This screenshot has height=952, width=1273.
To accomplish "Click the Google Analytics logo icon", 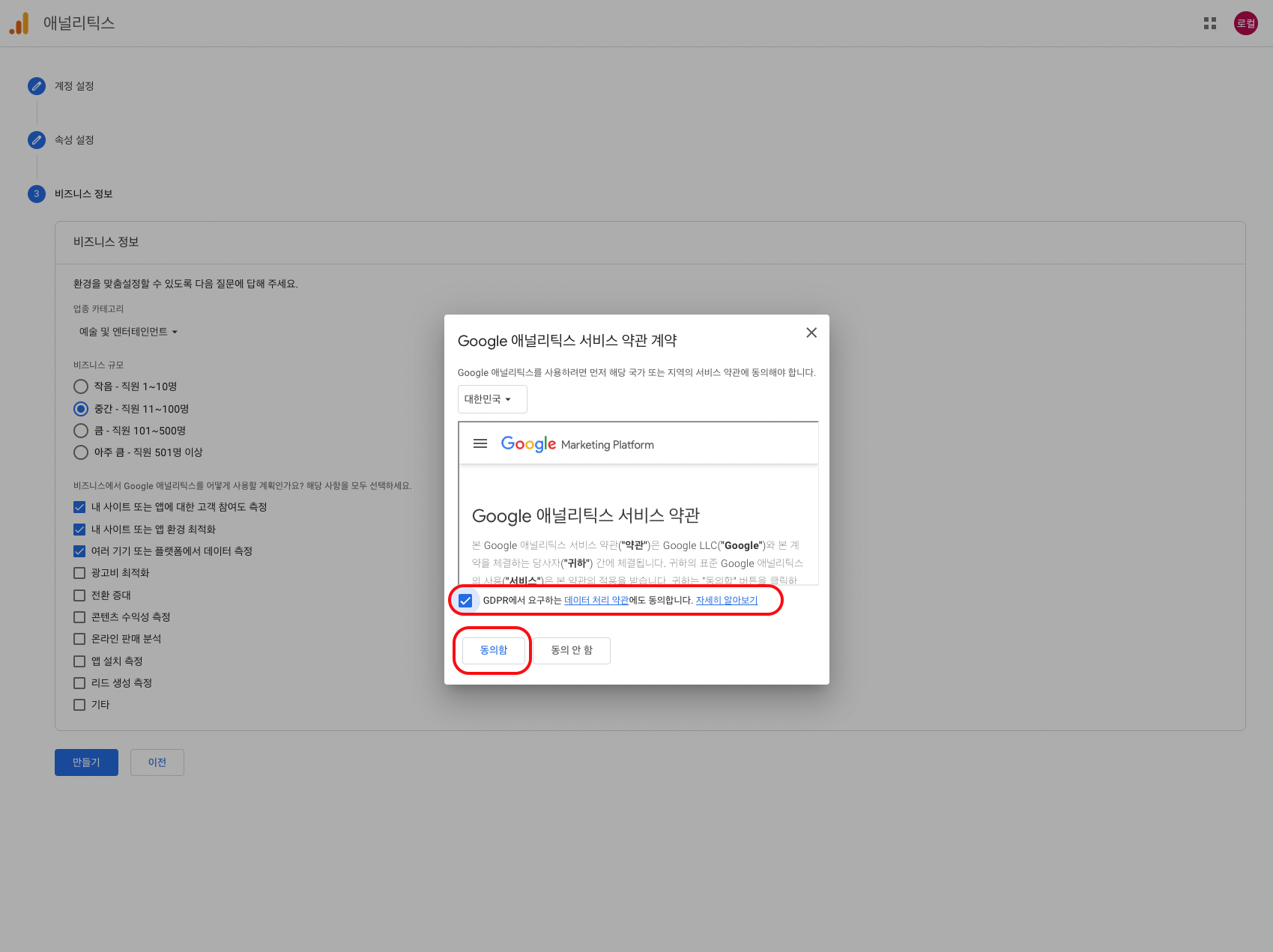I will 19,23.
